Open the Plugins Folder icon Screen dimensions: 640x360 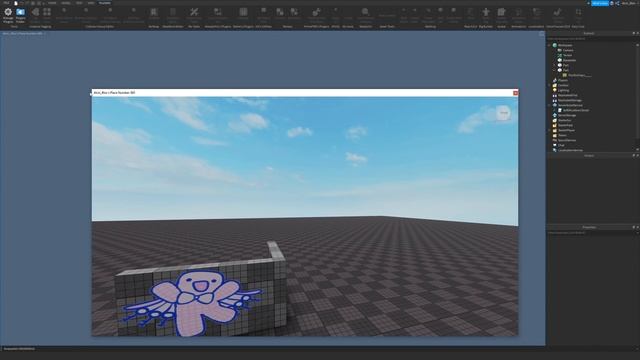pos(20,12)
